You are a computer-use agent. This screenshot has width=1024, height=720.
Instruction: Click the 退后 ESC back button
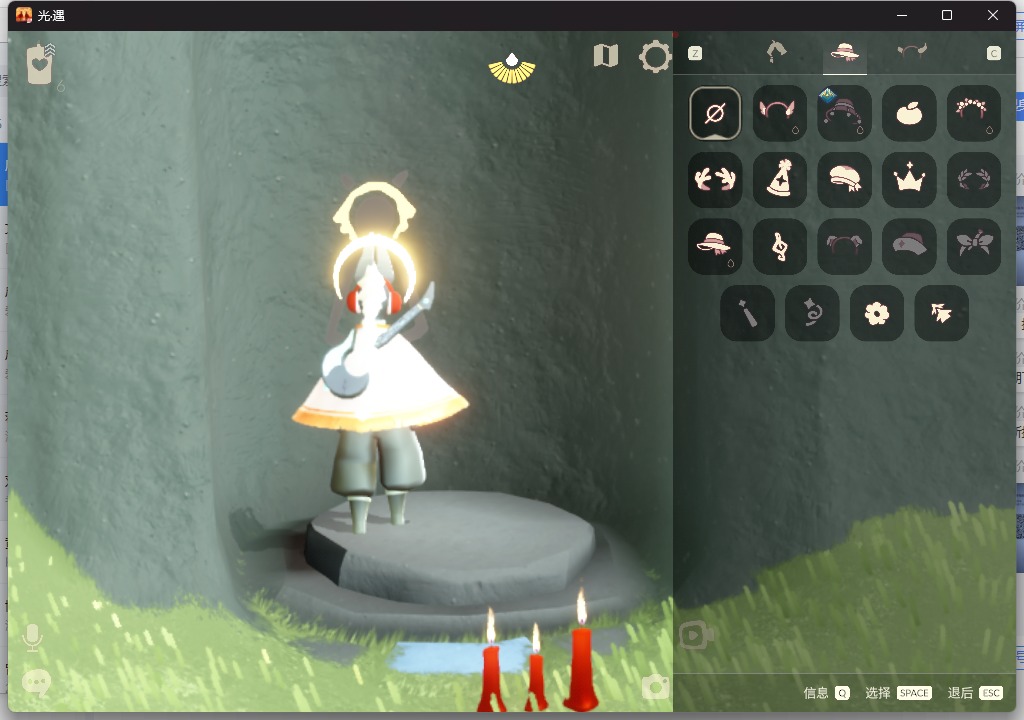coord(975,693)
